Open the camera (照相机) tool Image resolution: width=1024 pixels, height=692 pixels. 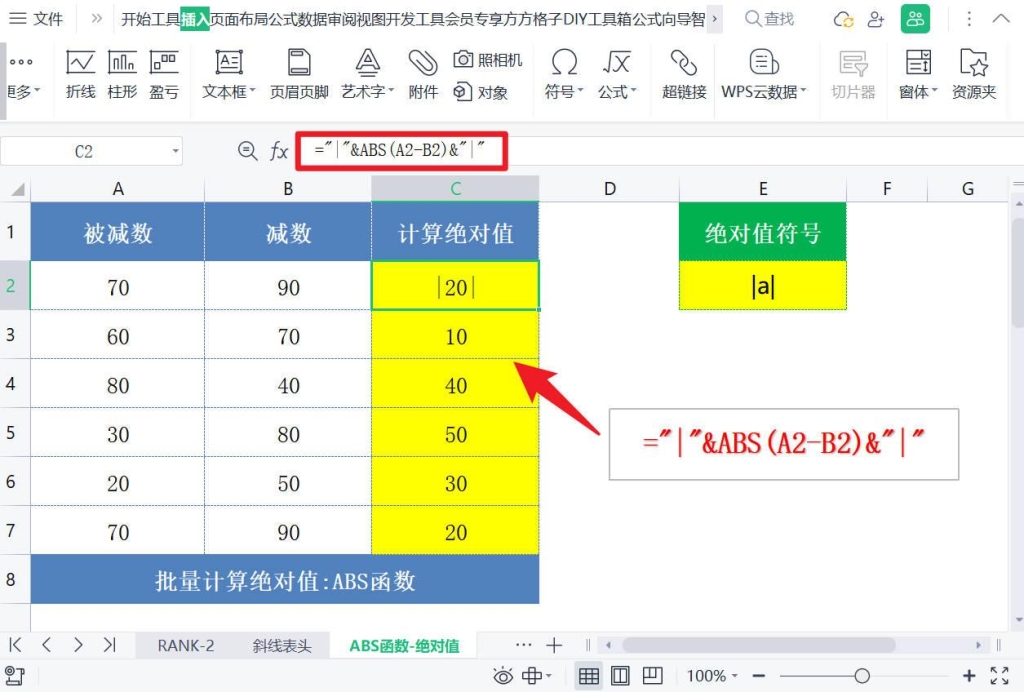pyautogui.click(x=488, y=60)
